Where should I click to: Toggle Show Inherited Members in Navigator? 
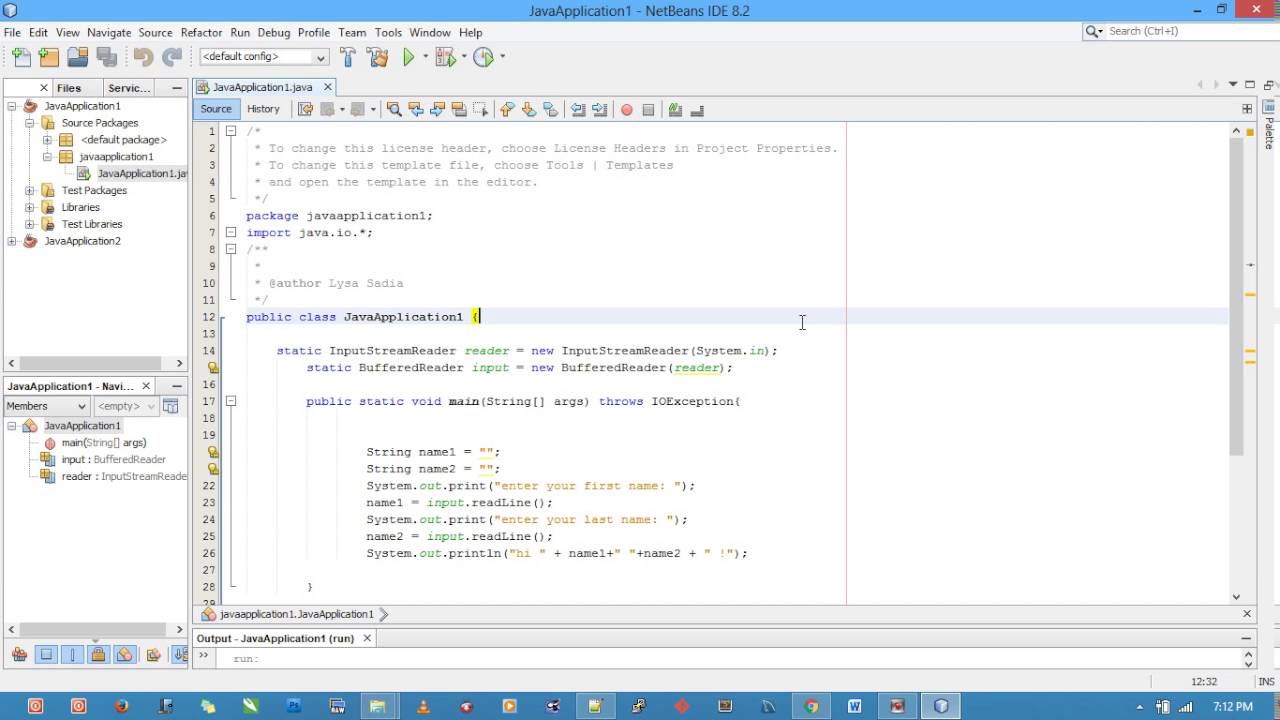pyautogui.click(x=19, y=655)
